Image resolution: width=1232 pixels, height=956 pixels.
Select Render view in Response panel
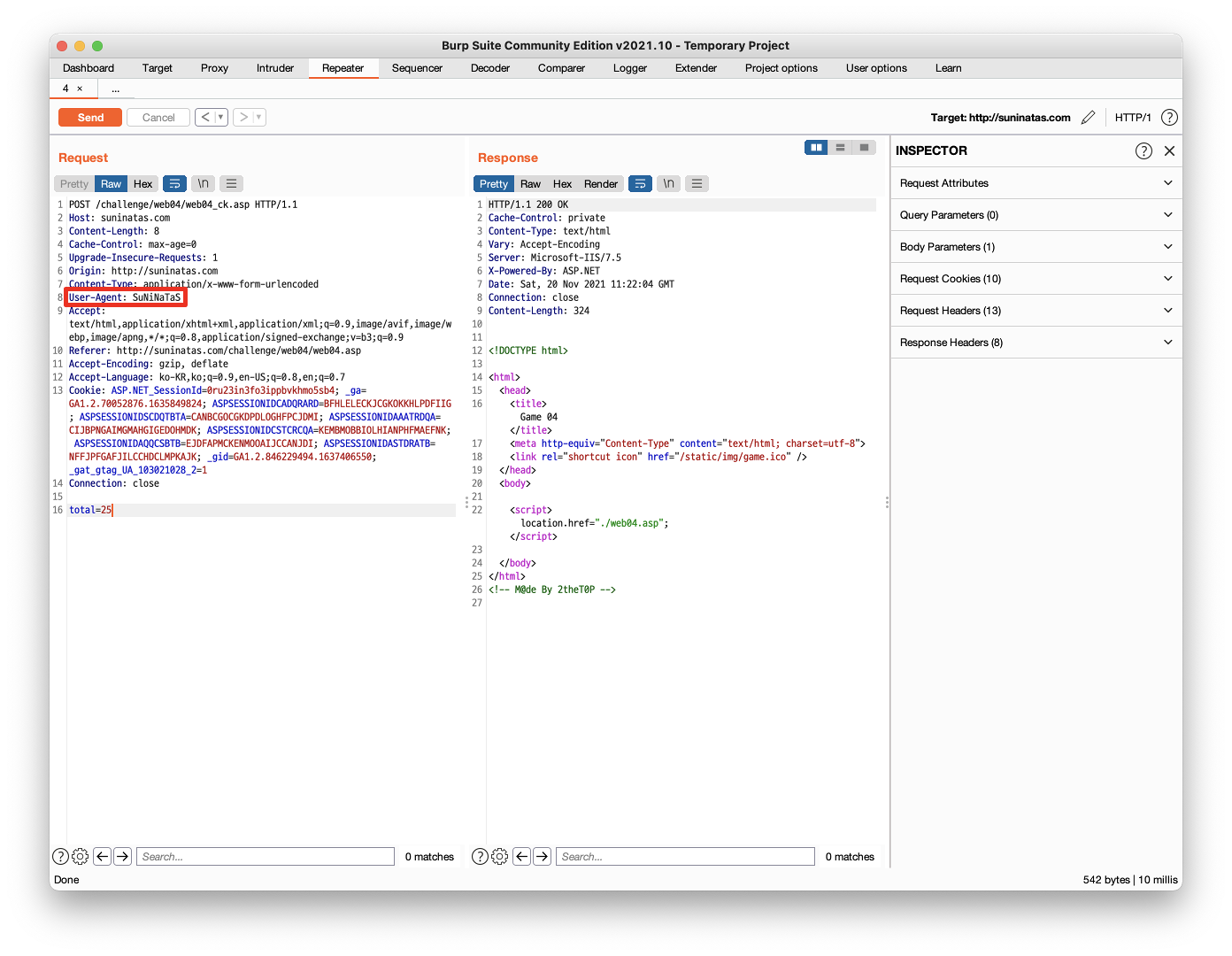click(601, 184)
